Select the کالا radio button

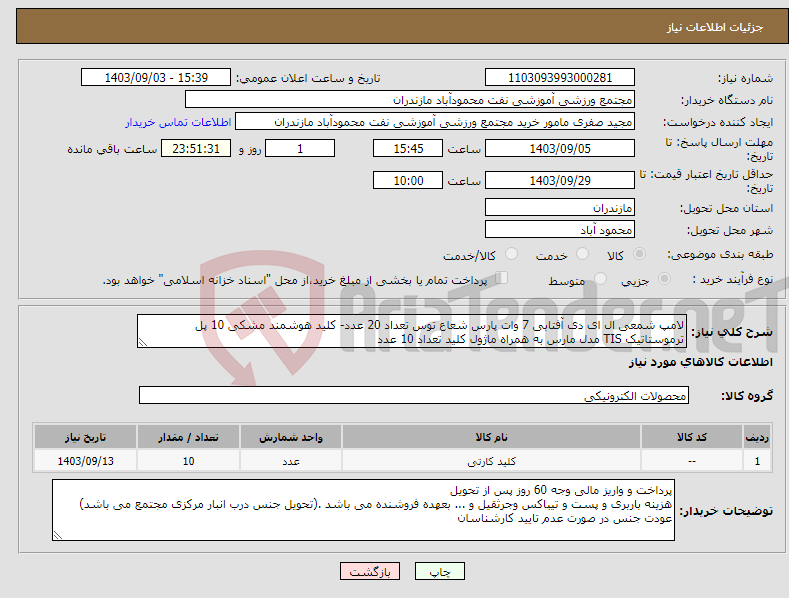639,254
